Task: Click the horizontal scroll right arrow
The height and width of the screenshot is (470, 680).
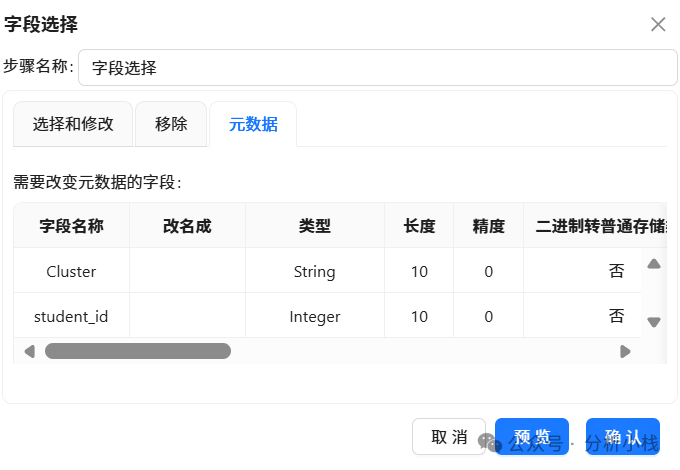Action: [625, 351]
